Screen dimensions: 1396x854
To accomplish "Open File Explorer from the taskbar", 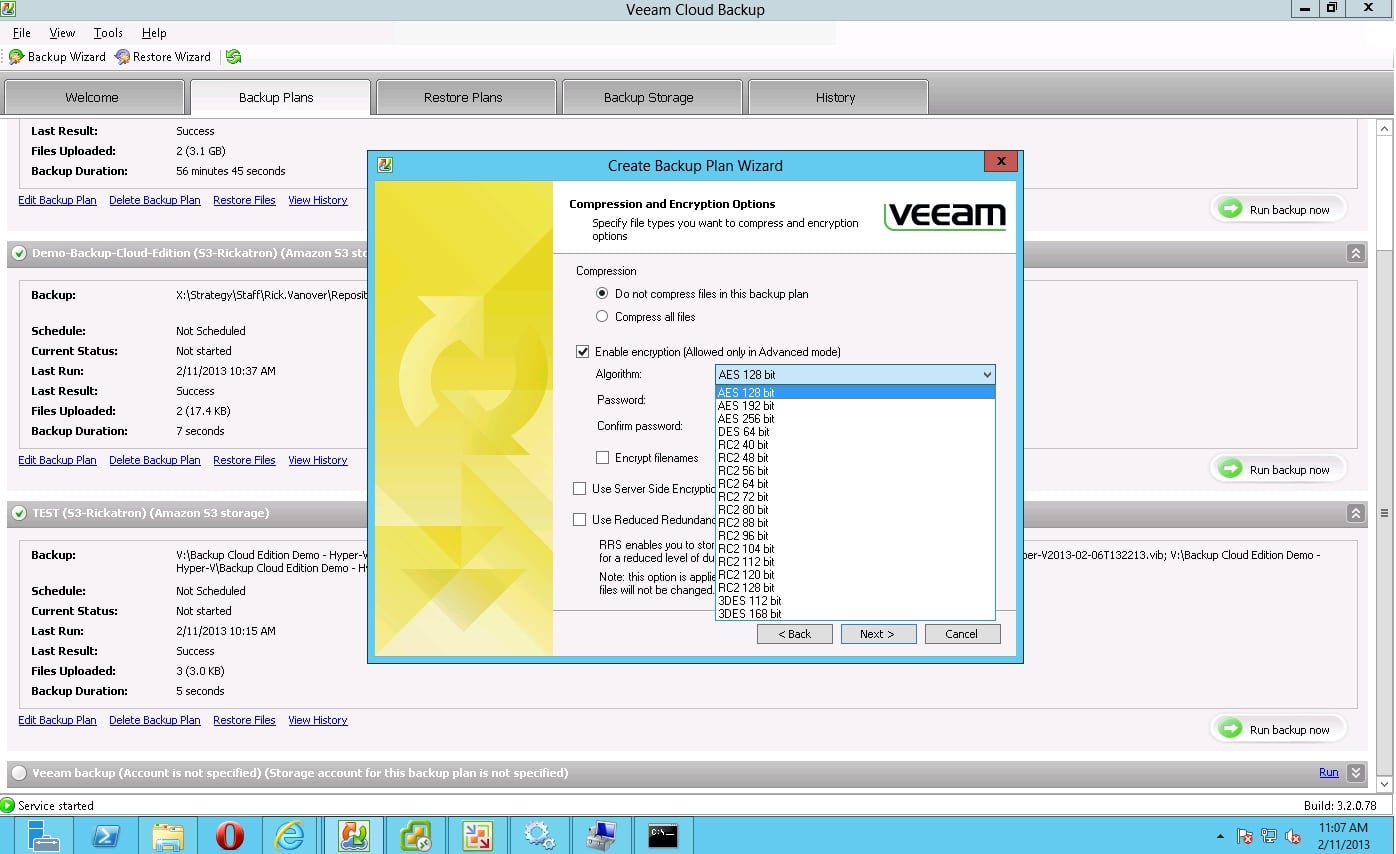I will coord(168,834).
